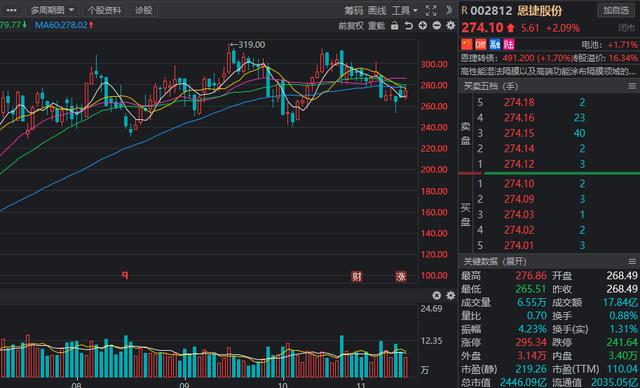
Task: Expand the 工具 tools dropdown
Action: 404,11
